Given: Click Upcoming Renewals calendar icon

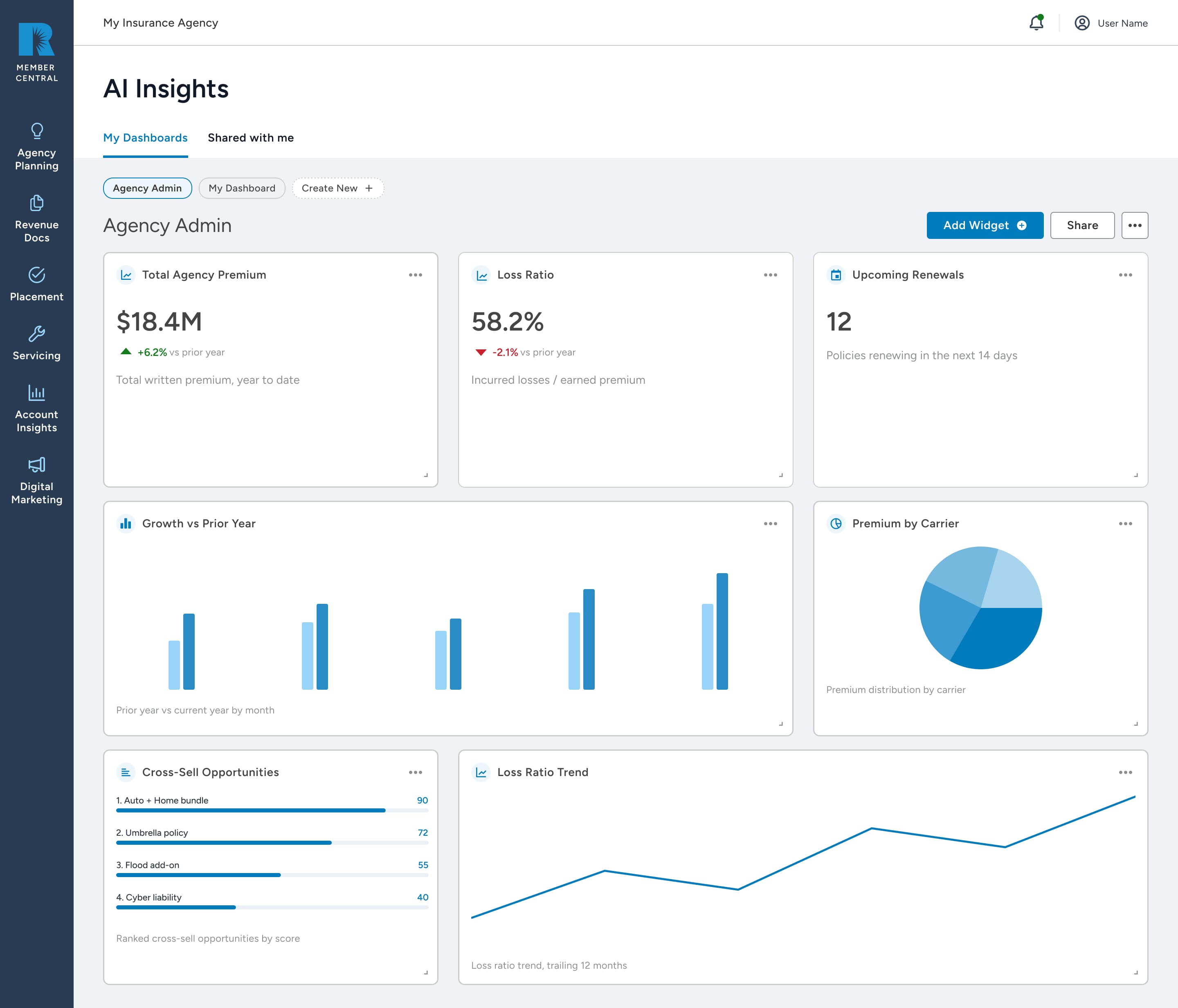Looking at the screenshot, I should coord(836,275).
